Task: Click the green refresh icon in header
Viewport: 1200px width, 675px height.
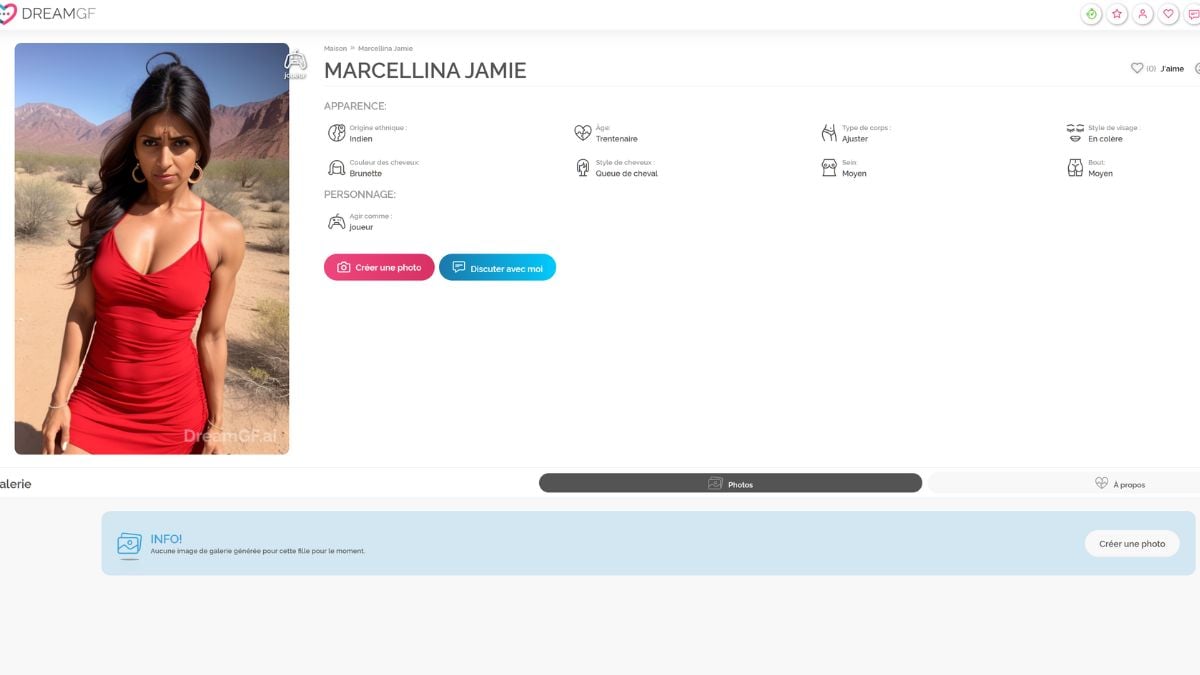Action: [x=1091, y=14]
